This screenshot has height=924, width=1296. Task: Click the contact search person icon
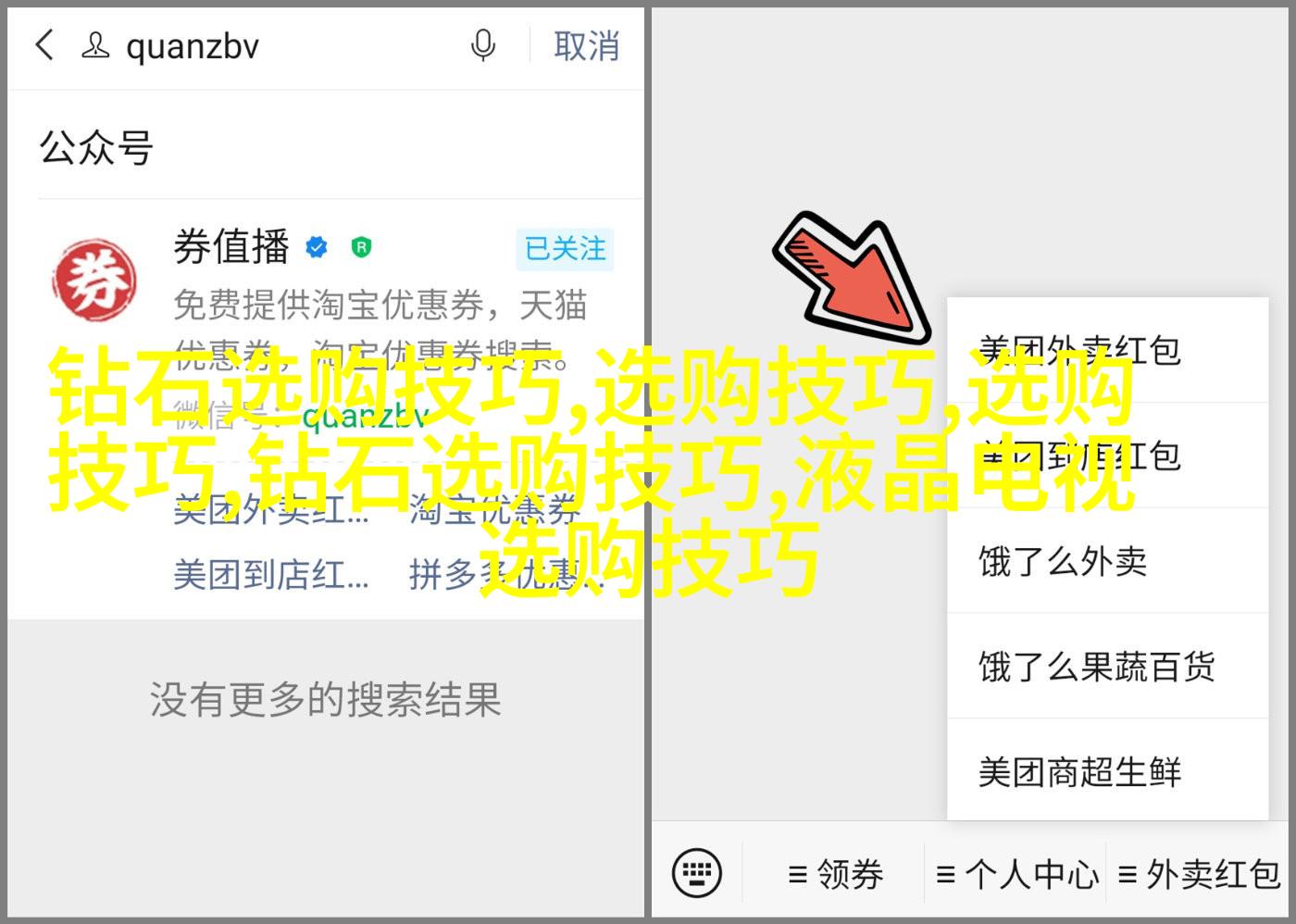click(95, 45)
